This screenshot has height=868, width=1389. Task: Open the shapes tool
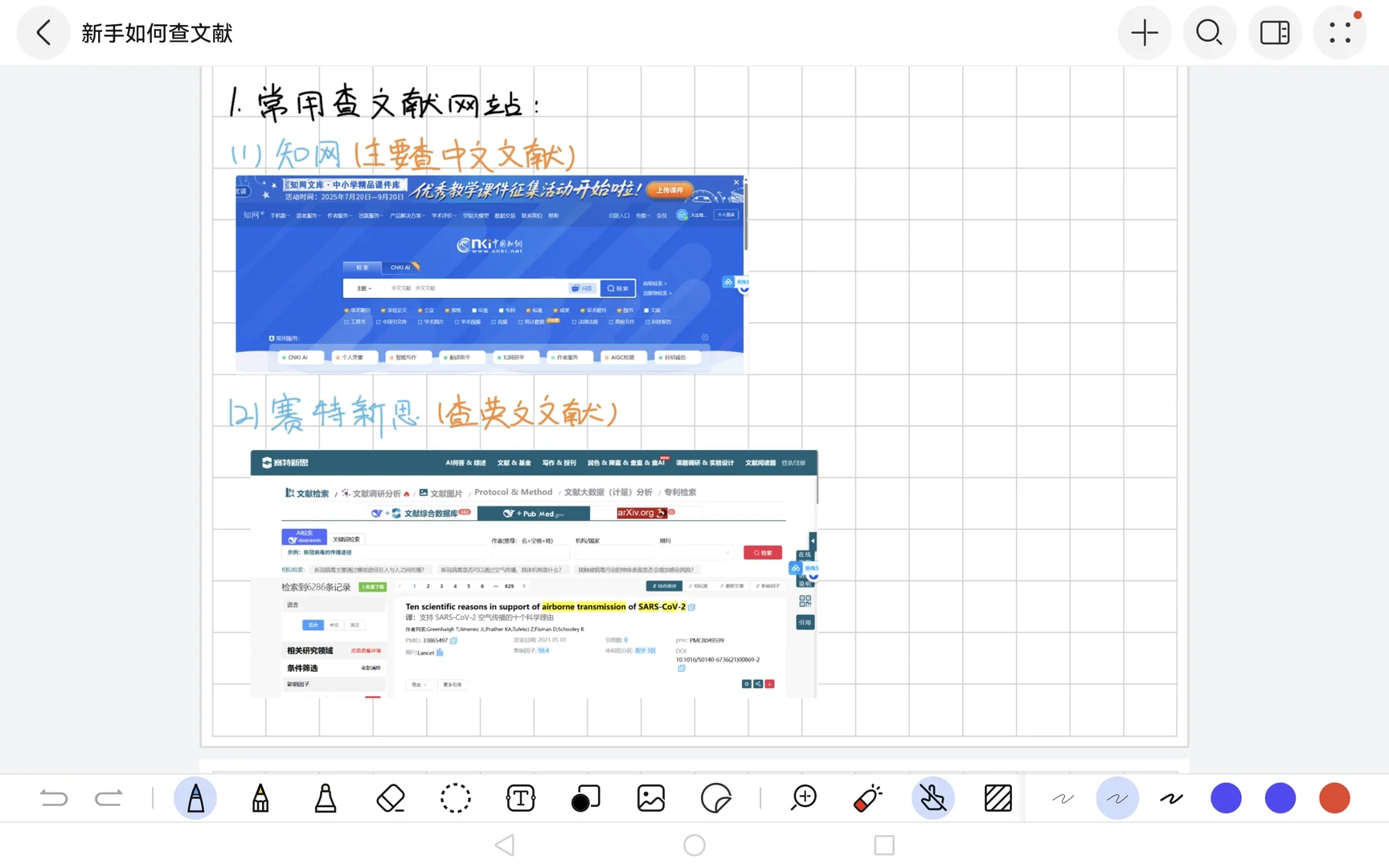585,798
